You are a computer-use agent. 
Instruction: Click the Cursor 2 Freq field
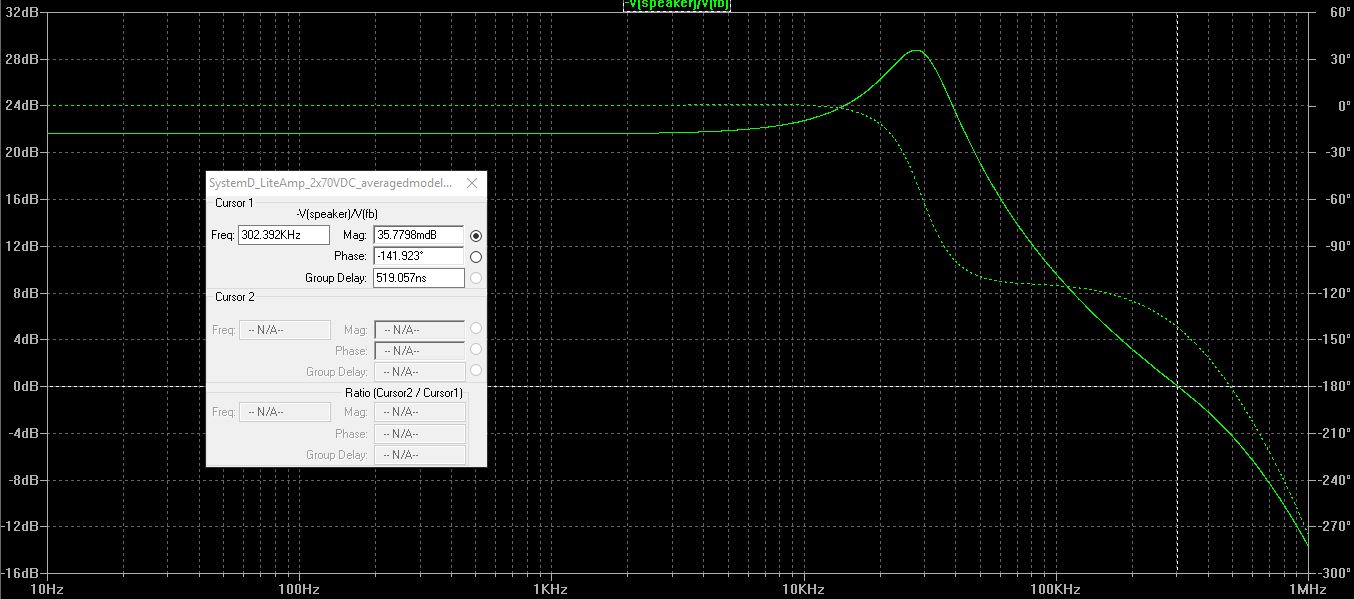(x=284, y=330)
